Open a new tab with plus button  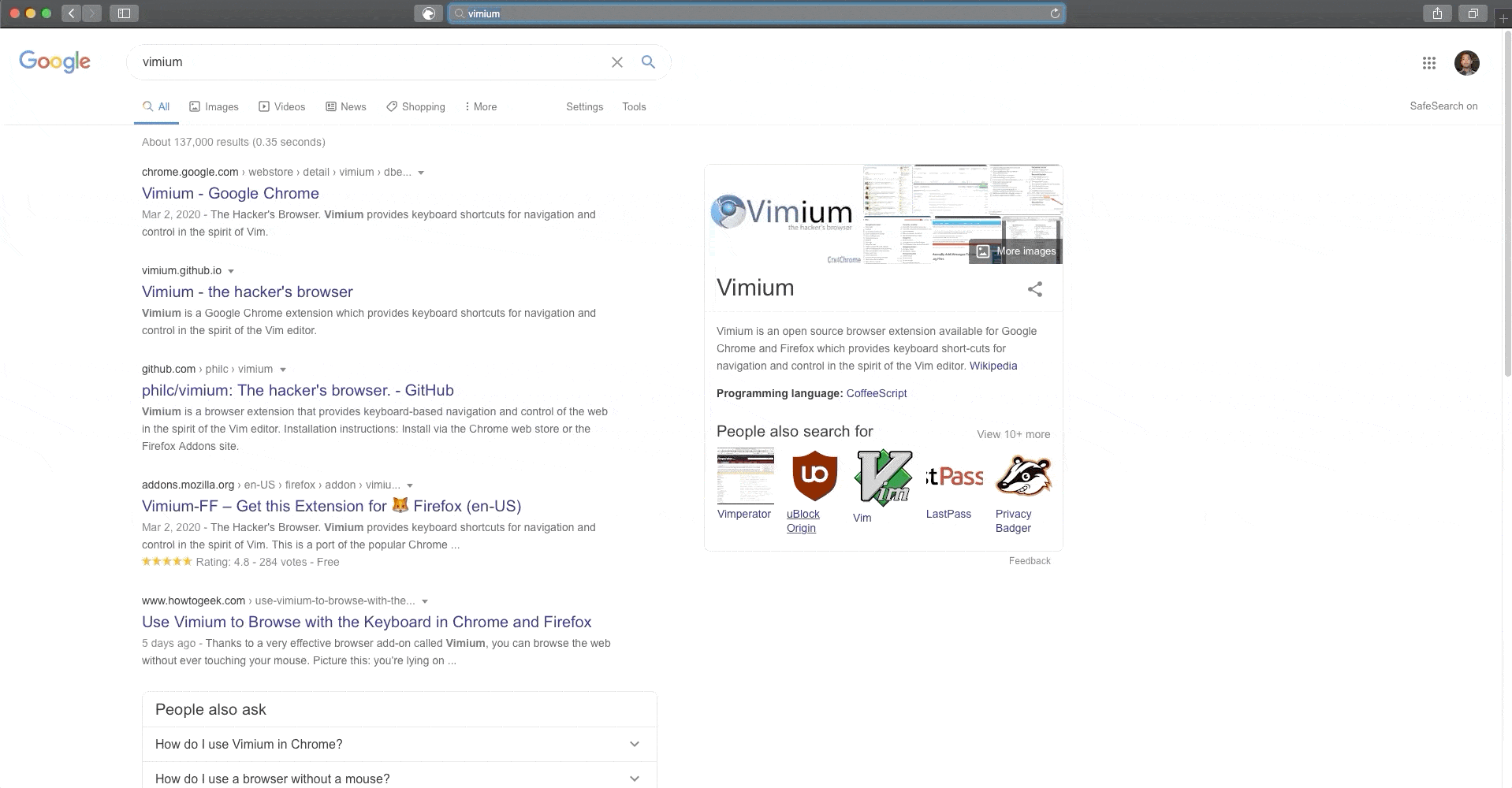(x=1503, y=17)
